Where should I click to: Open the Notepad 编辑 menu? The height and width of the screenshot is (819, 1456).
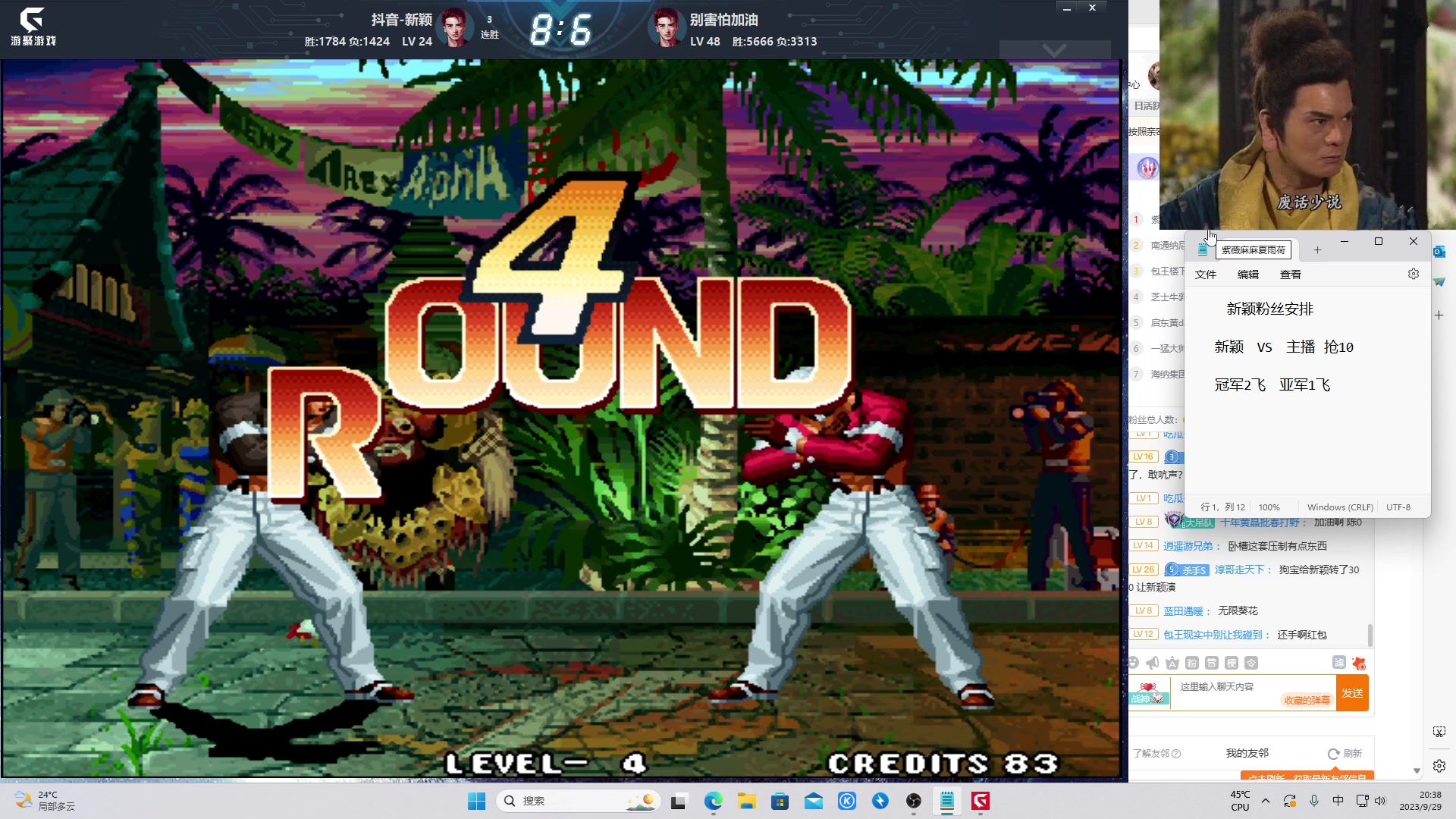point(1248,275)
